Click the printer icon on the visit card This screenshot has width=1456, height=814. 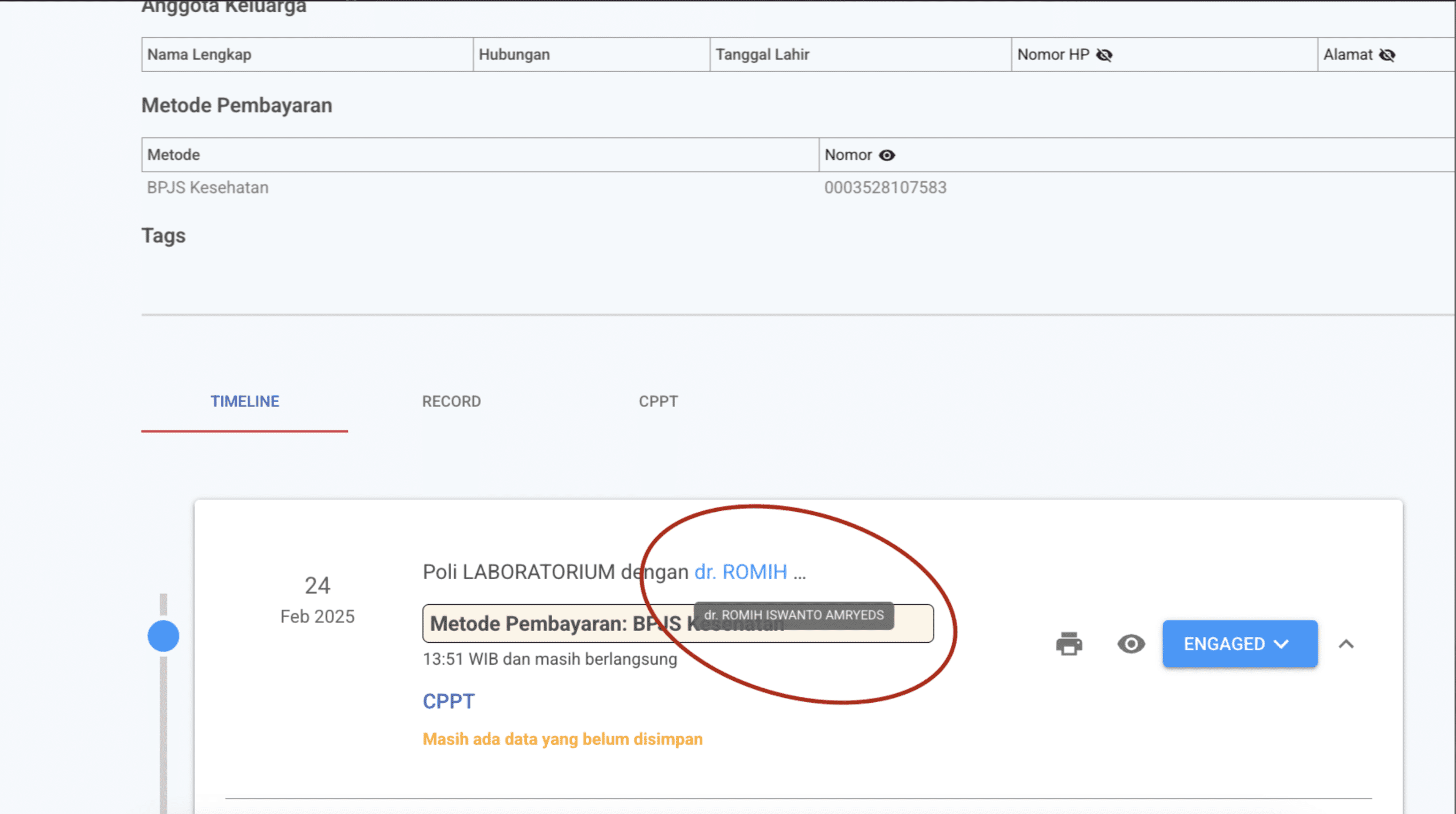click(x=1068, y=644)
